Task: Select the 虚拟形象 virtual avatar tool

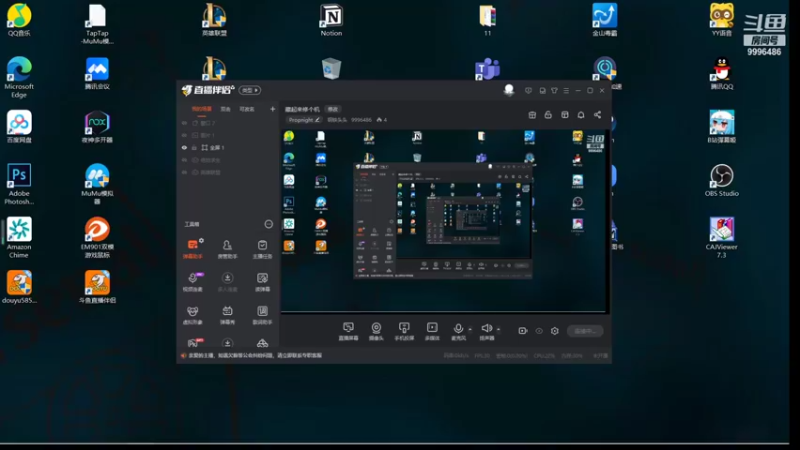Action: tap(193, 315)
